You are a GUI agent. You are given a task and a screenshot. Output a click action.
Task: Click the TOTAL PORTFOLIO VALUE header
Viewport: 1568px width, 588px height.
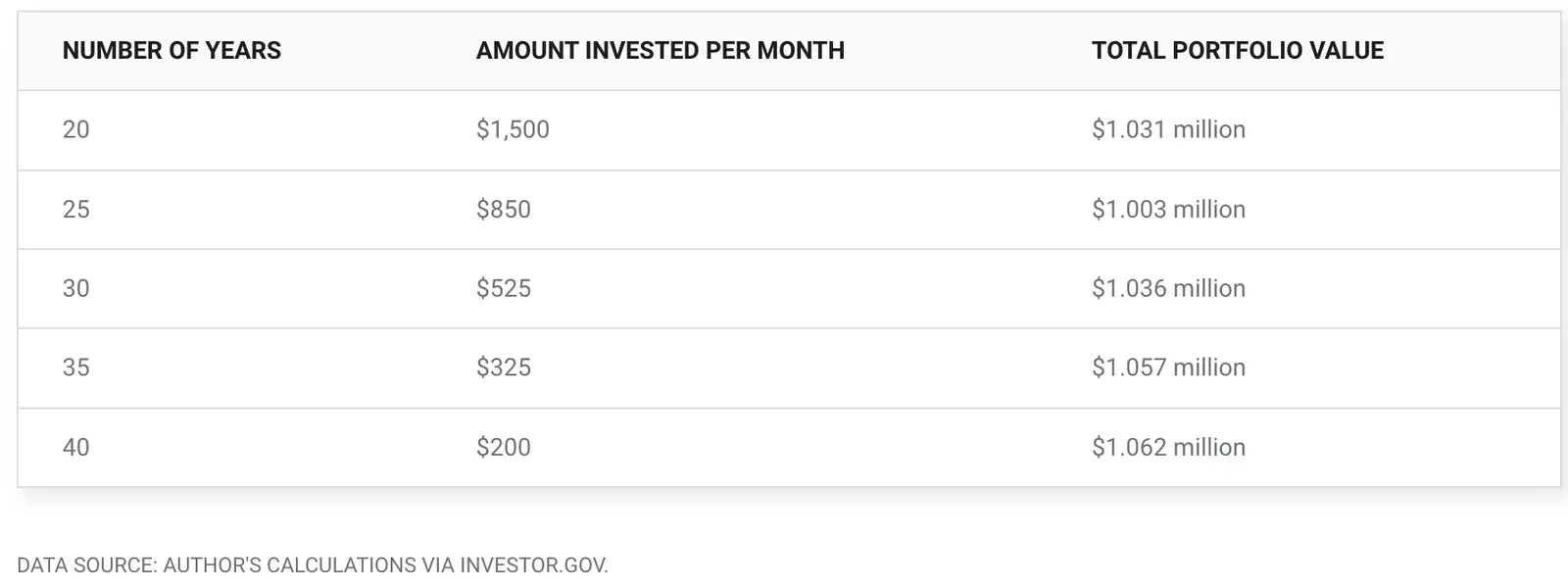pos(1238,51)
